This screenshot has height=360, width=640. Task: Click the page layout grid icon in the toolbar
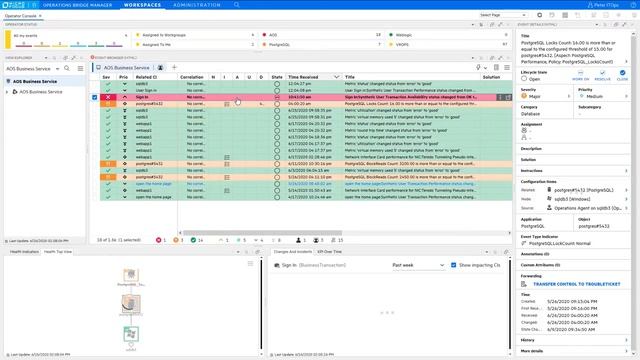565,15
